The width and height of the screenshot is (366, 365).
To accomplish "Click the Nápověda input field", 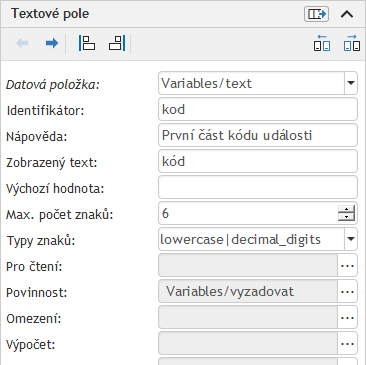I will pos(258,135).
